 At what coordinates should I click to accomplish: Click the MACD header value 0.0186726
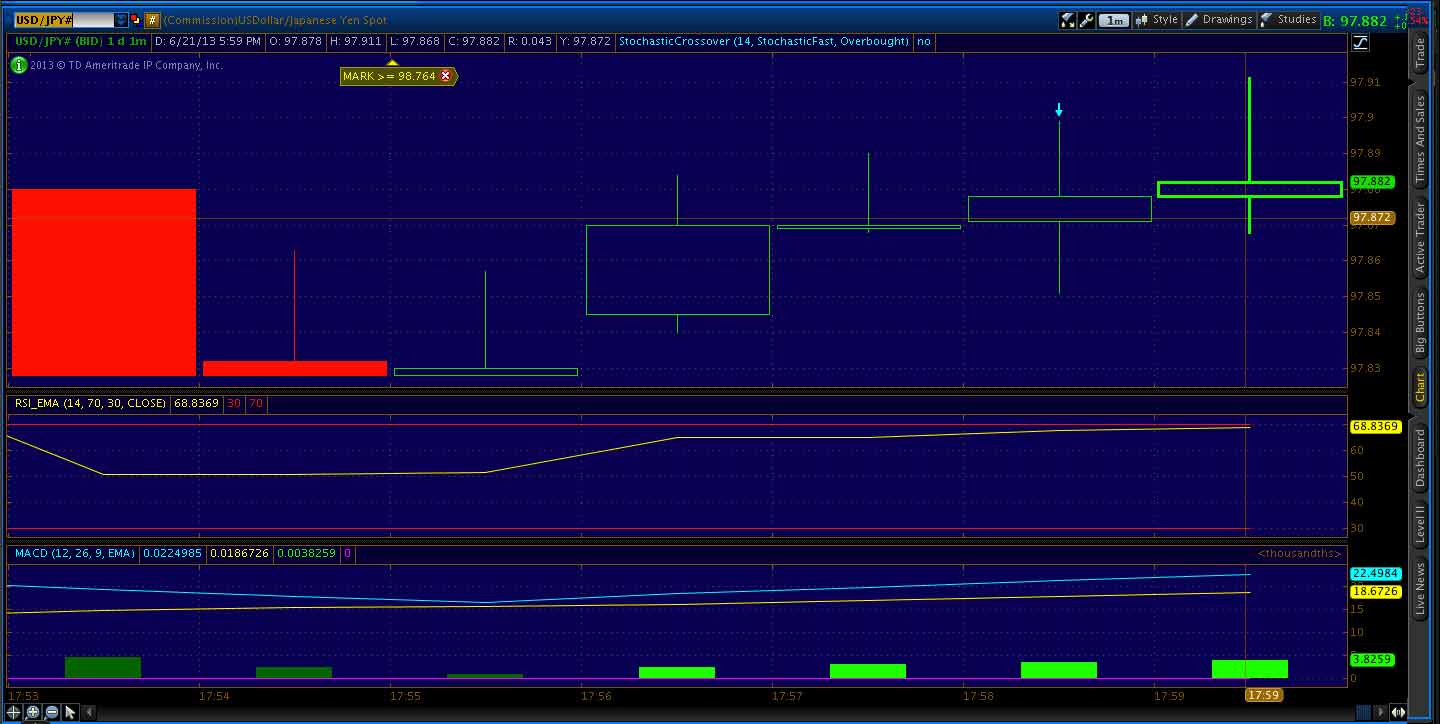click(238, 553)
